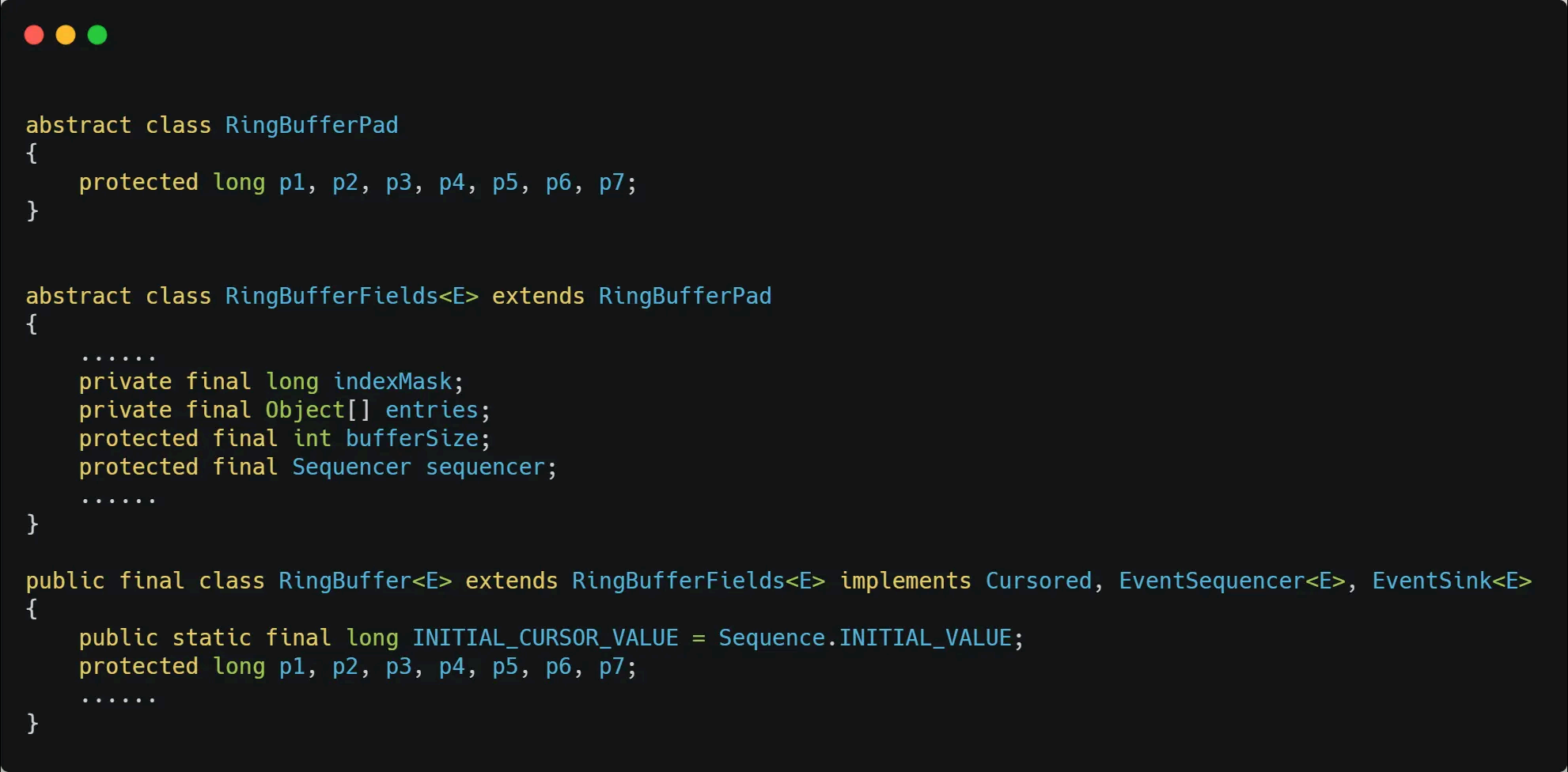This screenshot has height=772, width=1568.
Task: Click the INITIAL_CURSOR_VALUE constant name
Action: [545, 638]
